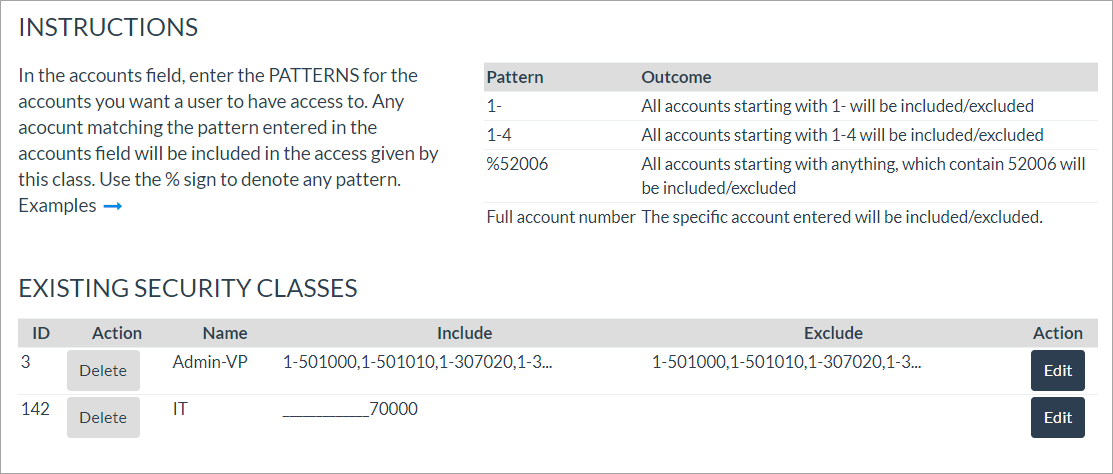
Task: Select the Admin-VP name cell
Action: pos(210,362)
